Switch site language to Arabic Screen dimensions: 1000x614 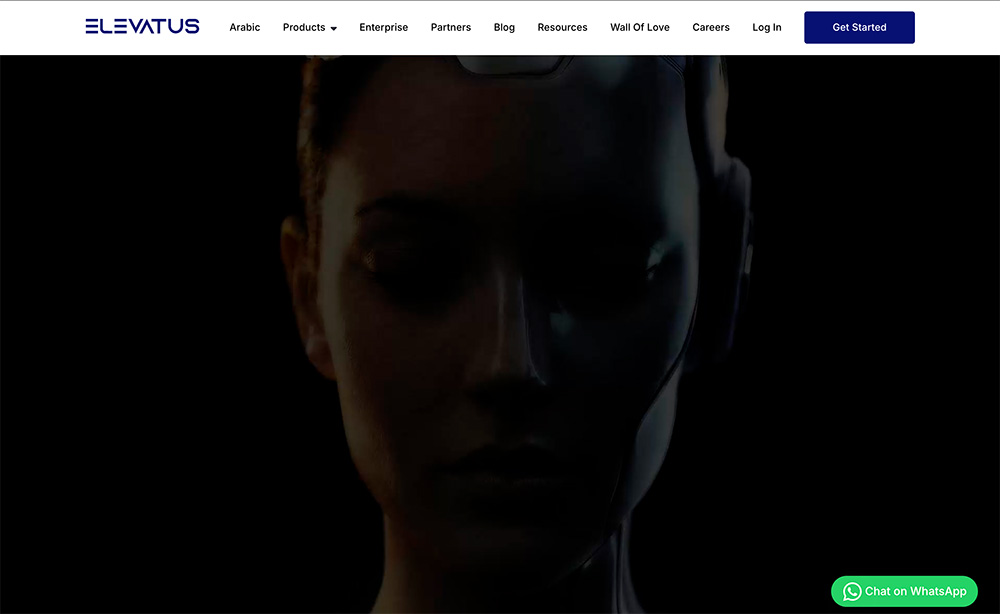pyautogui.click(x=245, y=27)
